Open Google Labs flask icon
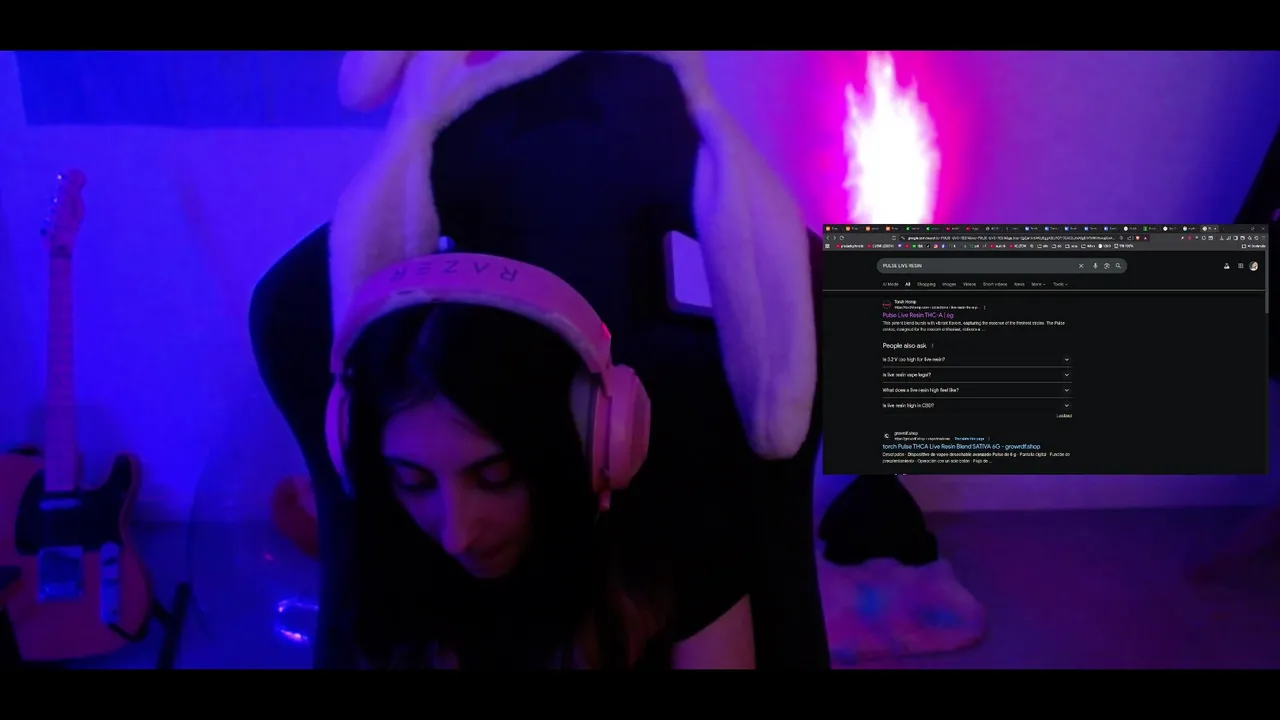The height and width of the screenshot is (720, 1280). pos(1227,266)
